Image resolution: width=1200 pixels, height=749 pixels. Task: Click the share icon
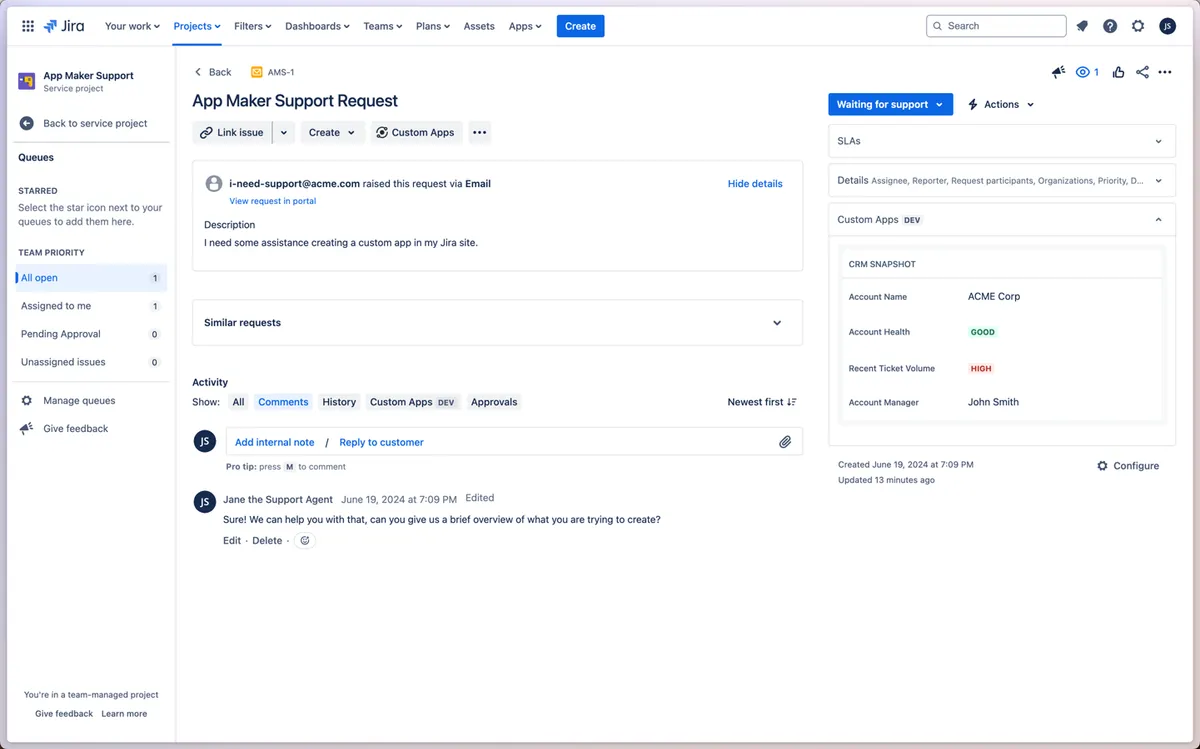tap(1142, 72)
